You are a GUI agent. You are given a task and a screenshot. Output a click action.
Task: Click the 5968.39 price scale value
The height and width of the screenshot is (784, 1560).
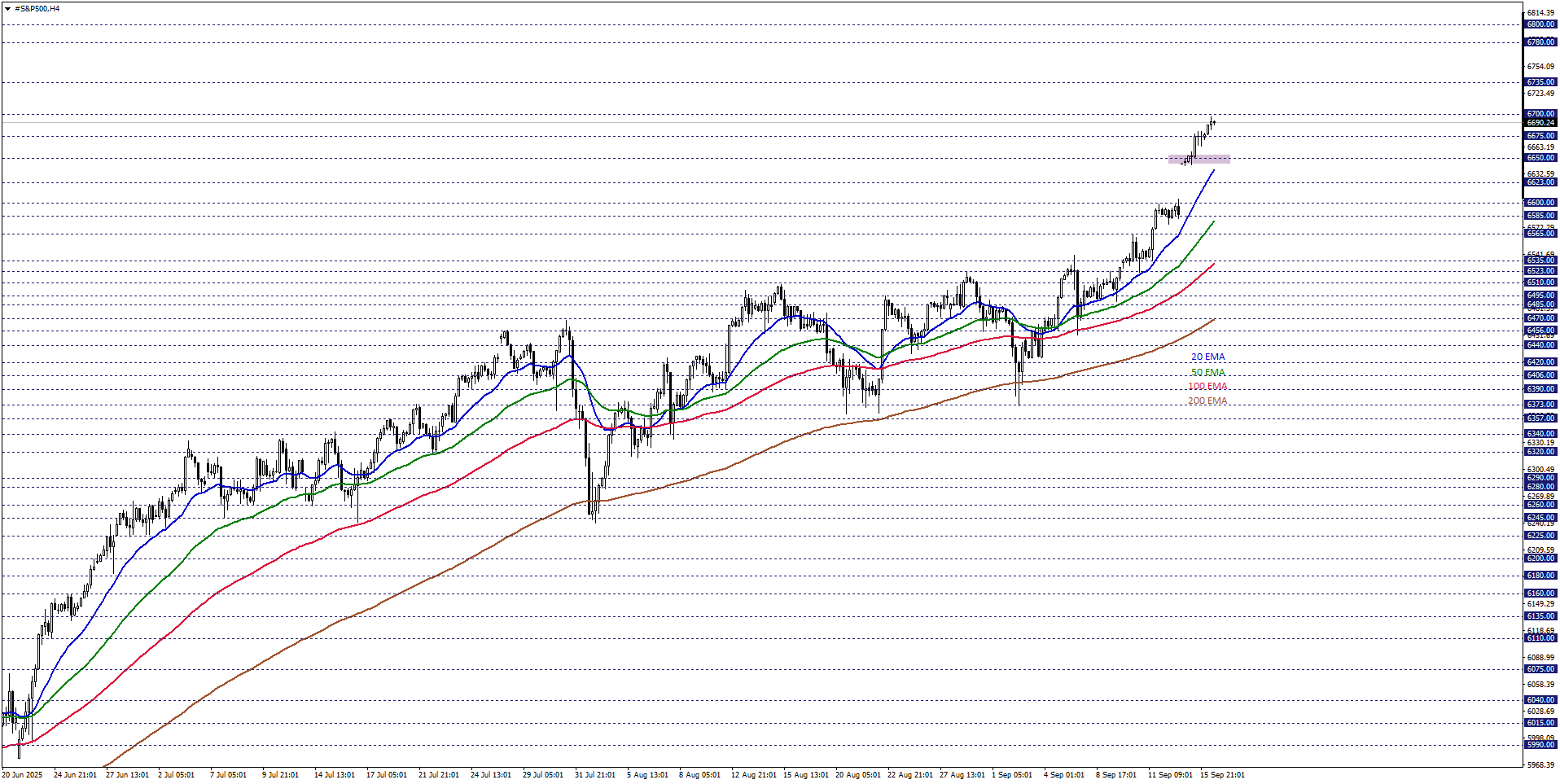1540,765
